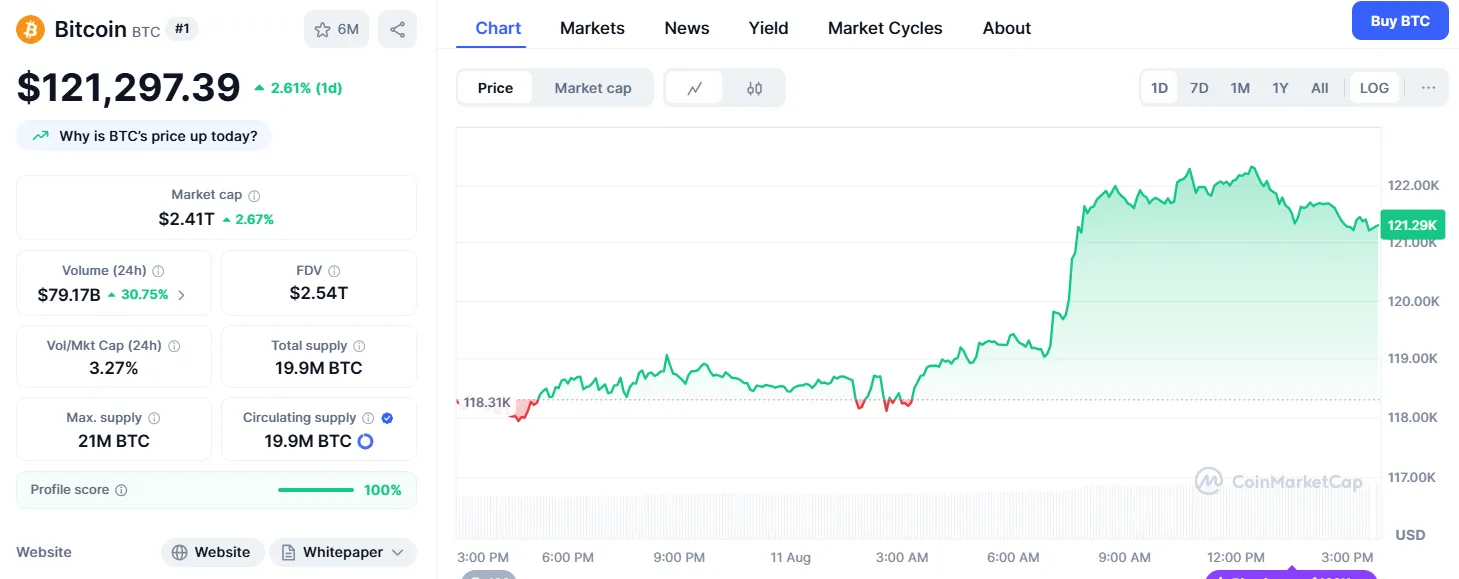The image size is (1459, 579).
Task: Click the Buy BTC button
Action: tap(1399, 21)
